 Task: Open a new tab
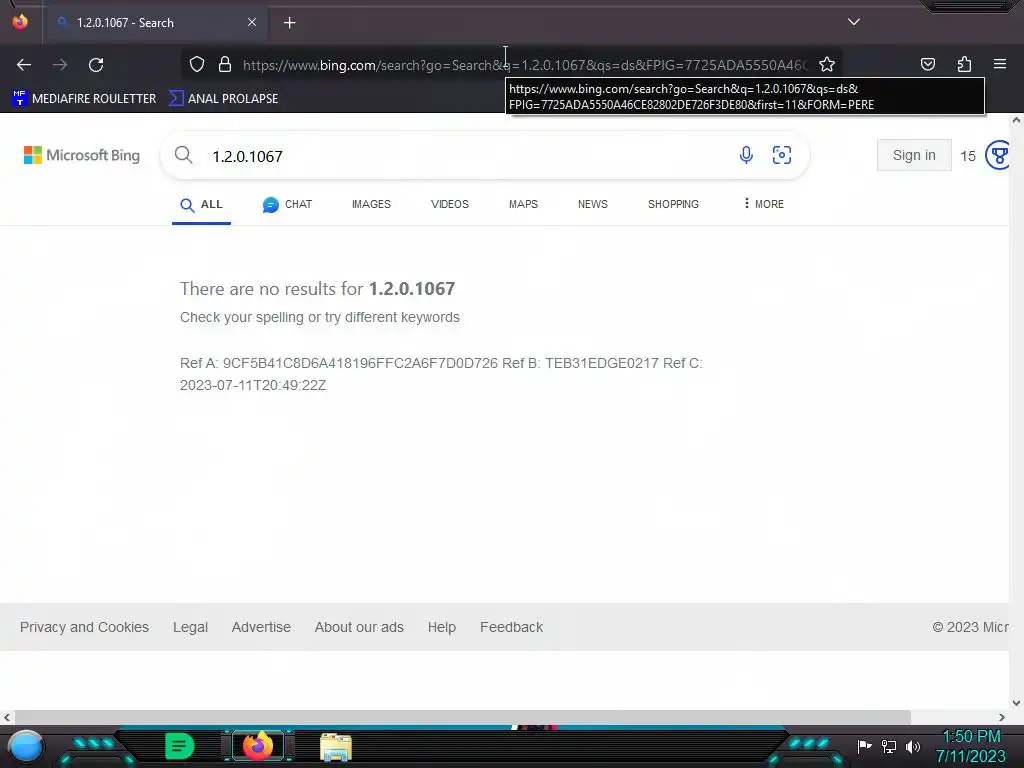coord(289,23)
